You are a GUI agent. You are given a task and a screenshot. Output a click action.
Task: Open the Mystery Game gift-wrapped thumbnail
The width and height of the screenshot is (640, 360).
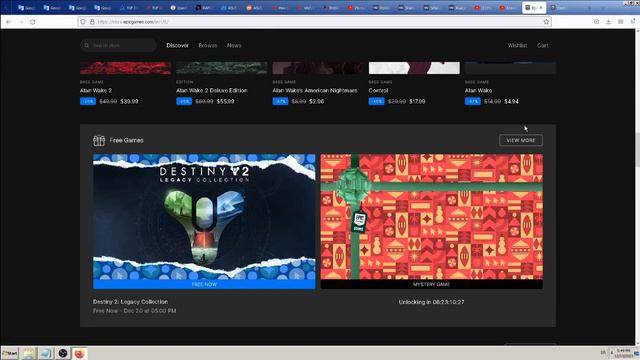[431, 217]
